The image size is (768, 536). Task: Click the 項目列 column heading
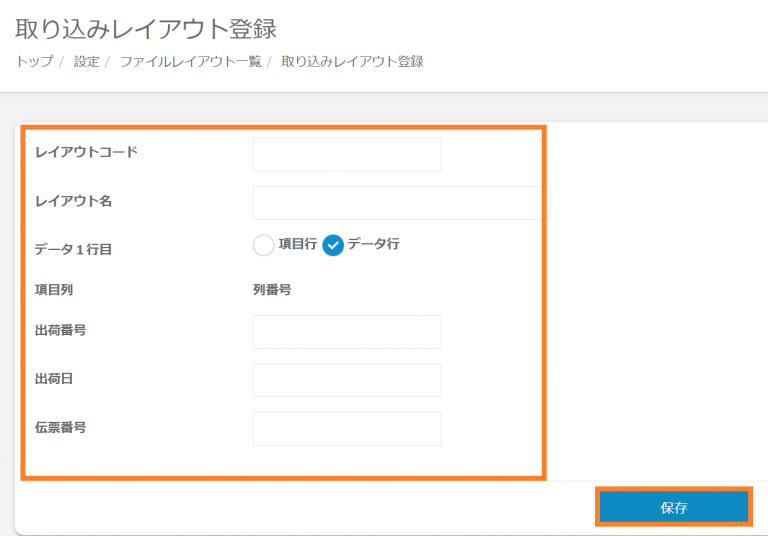54,290
